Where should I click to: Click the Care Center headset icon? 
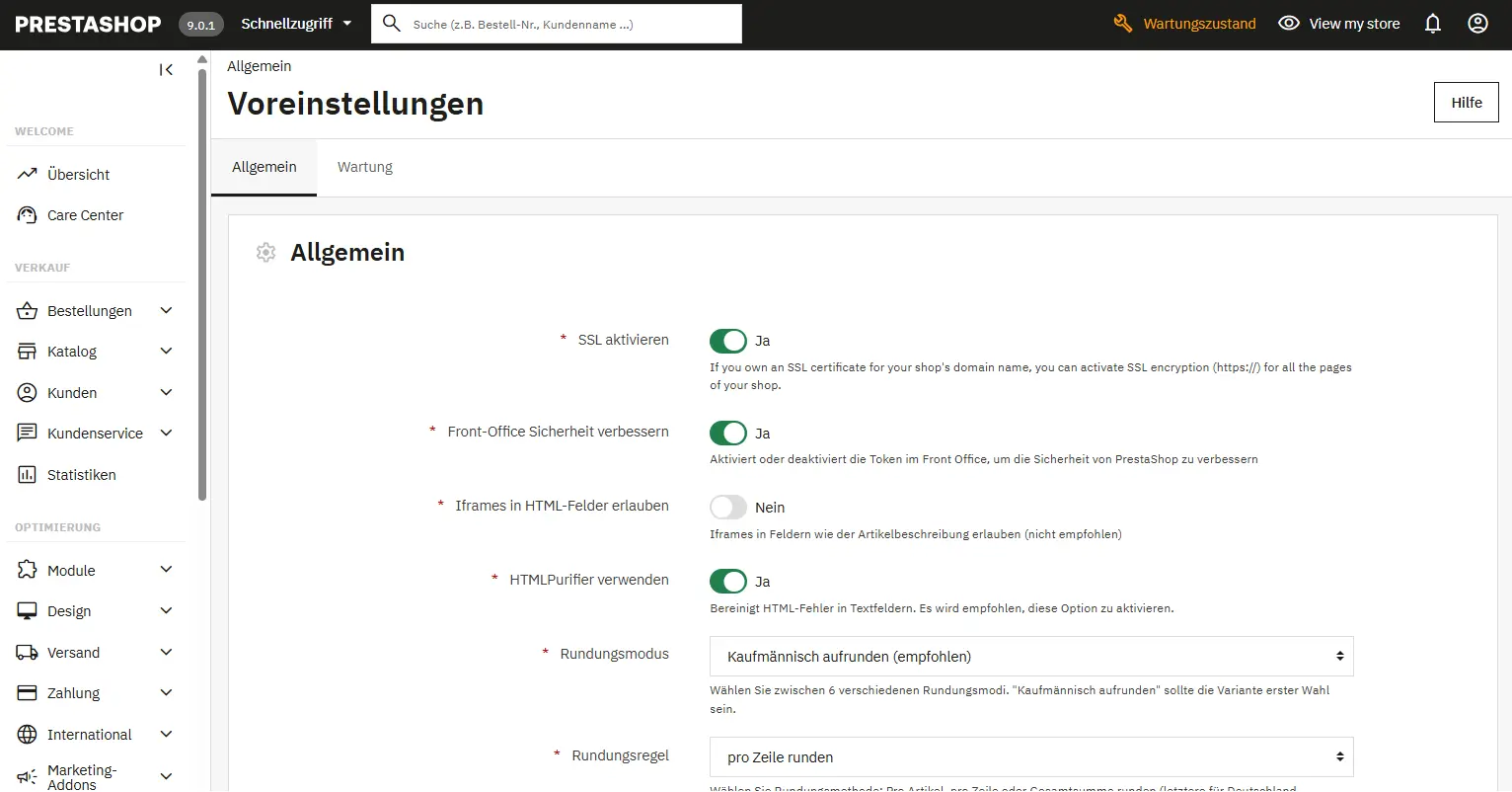pos(27,215)
